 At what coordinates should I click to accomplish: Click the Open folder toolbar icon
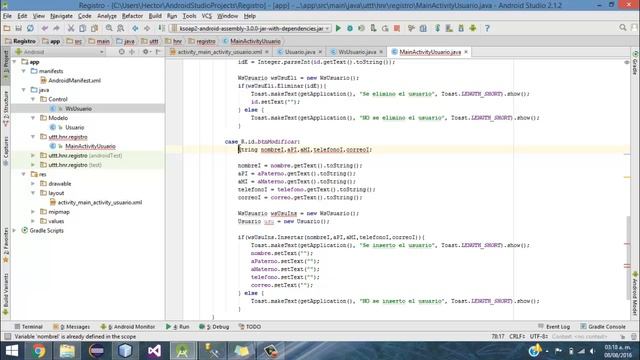pos(7,28)
